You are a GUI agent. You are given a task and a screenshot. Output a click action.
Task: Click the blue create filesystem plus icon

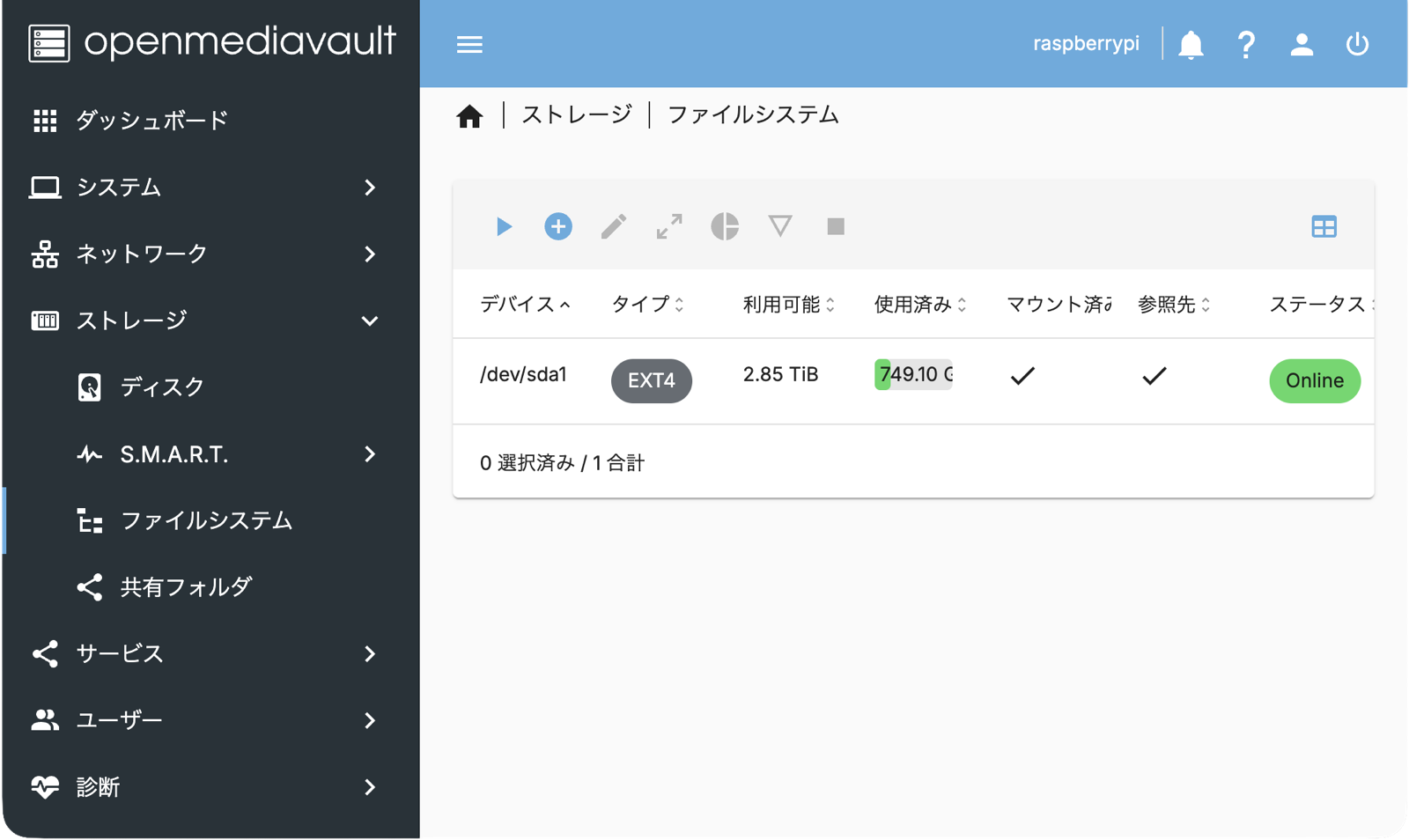(x=558, y=227)
